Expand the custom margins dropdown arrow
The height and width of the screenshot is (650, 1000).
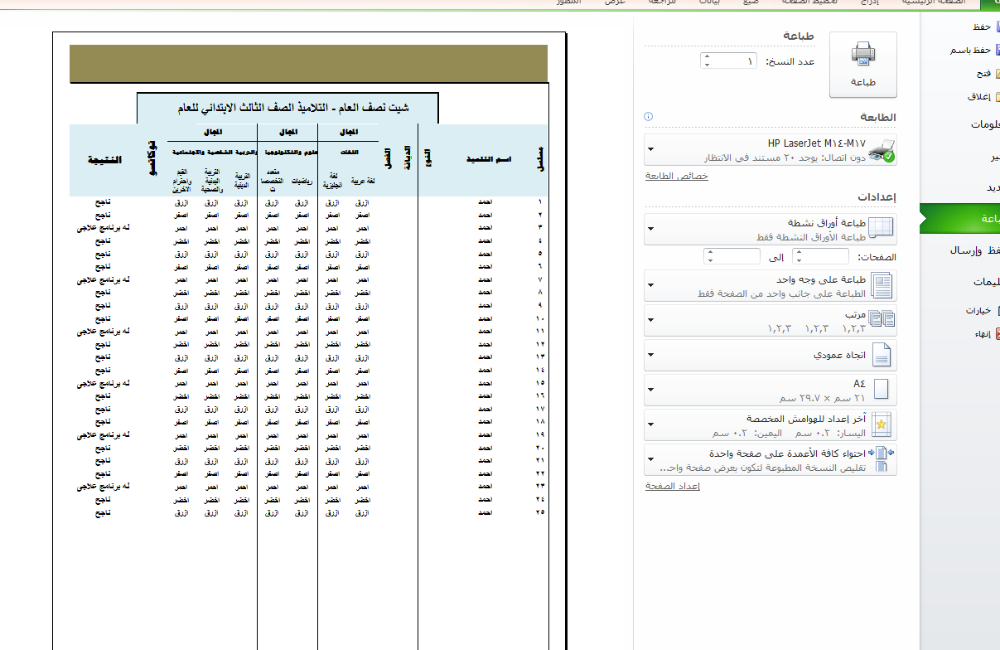tap(651, 424)
